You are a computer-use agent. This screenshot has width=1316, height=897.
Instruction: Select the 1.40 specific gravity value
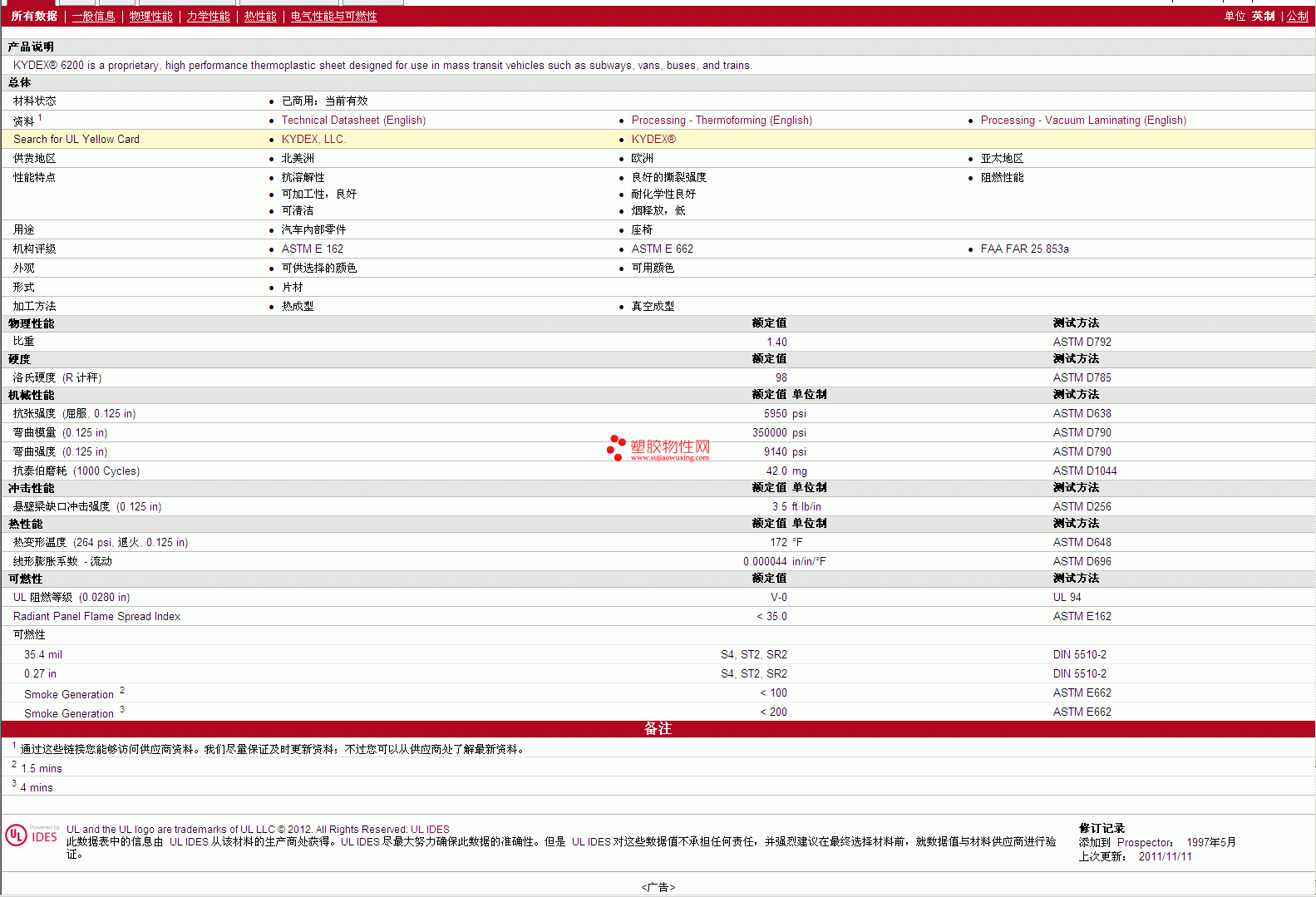(x=776, y=342)
